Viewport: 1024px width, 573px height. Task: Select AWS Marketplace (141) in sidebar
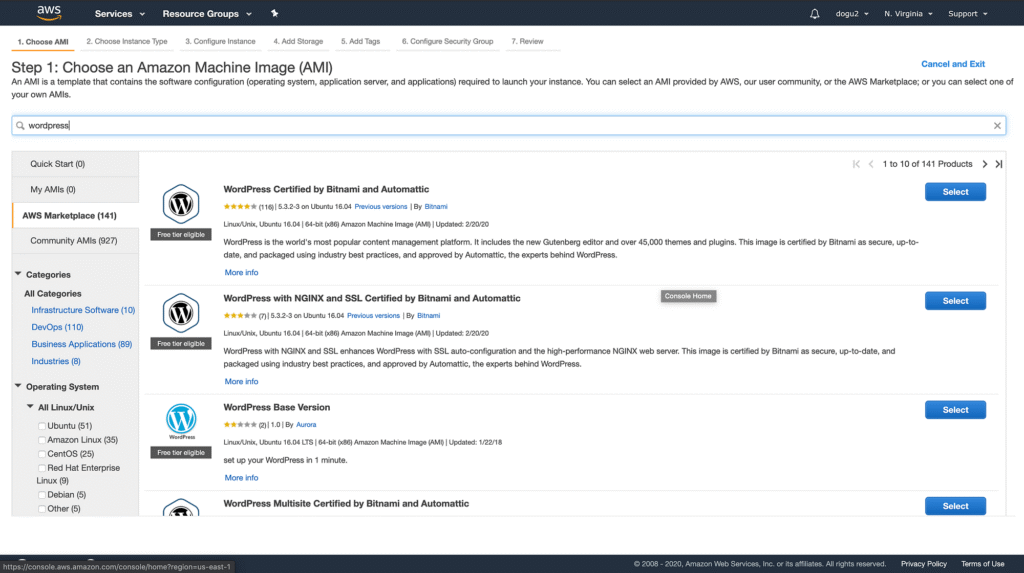(75, 216)
